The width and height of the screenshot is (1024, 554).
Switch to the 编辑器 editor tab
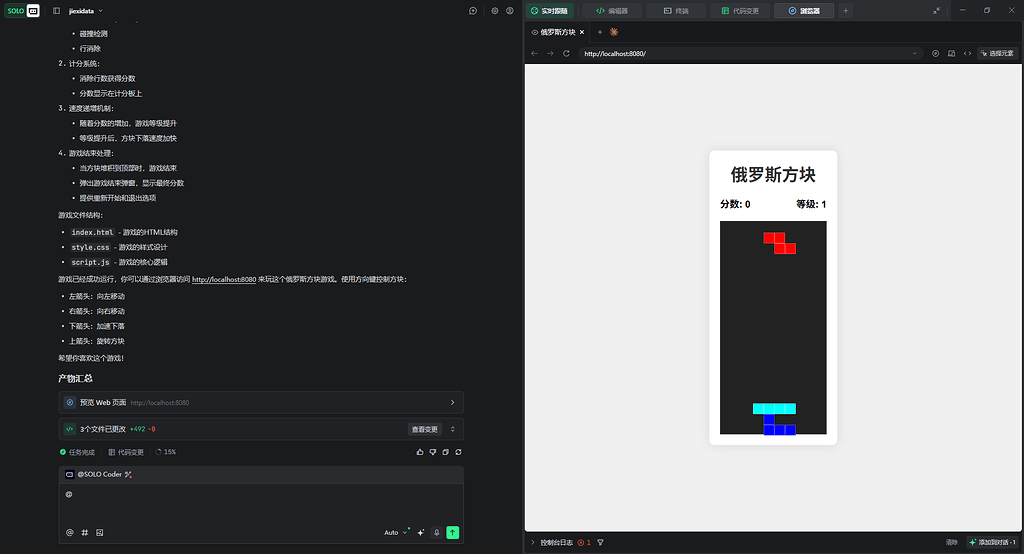pos(612,10)
